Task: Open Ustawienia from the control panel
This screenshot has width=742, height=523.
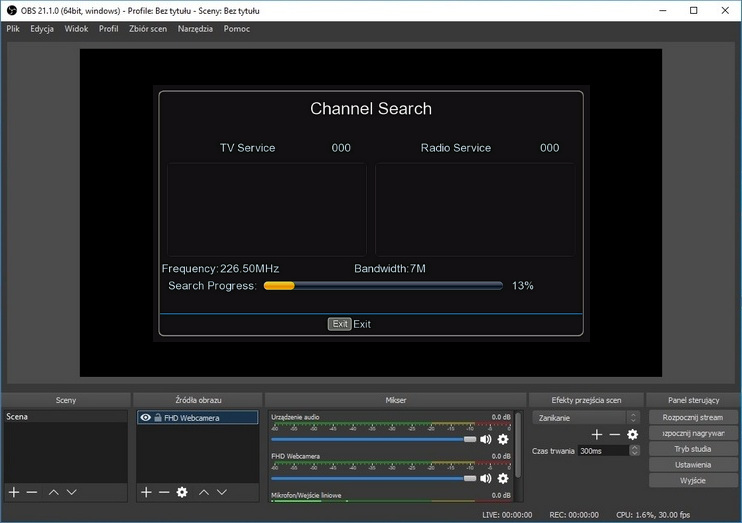Action: click(692, 465)
